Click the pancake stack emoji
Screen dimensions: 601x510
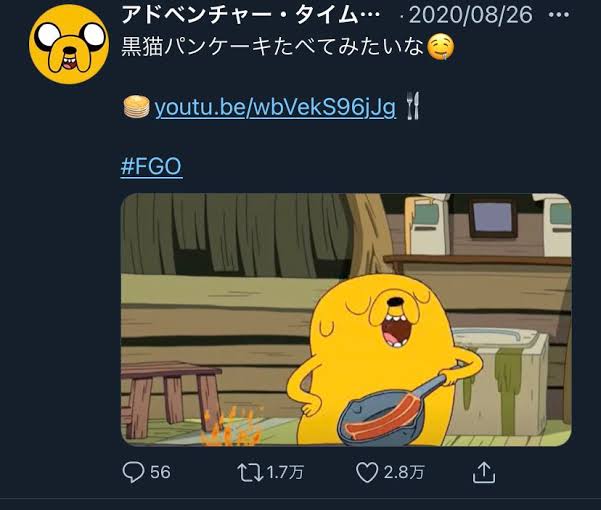[x=135, y=107]
